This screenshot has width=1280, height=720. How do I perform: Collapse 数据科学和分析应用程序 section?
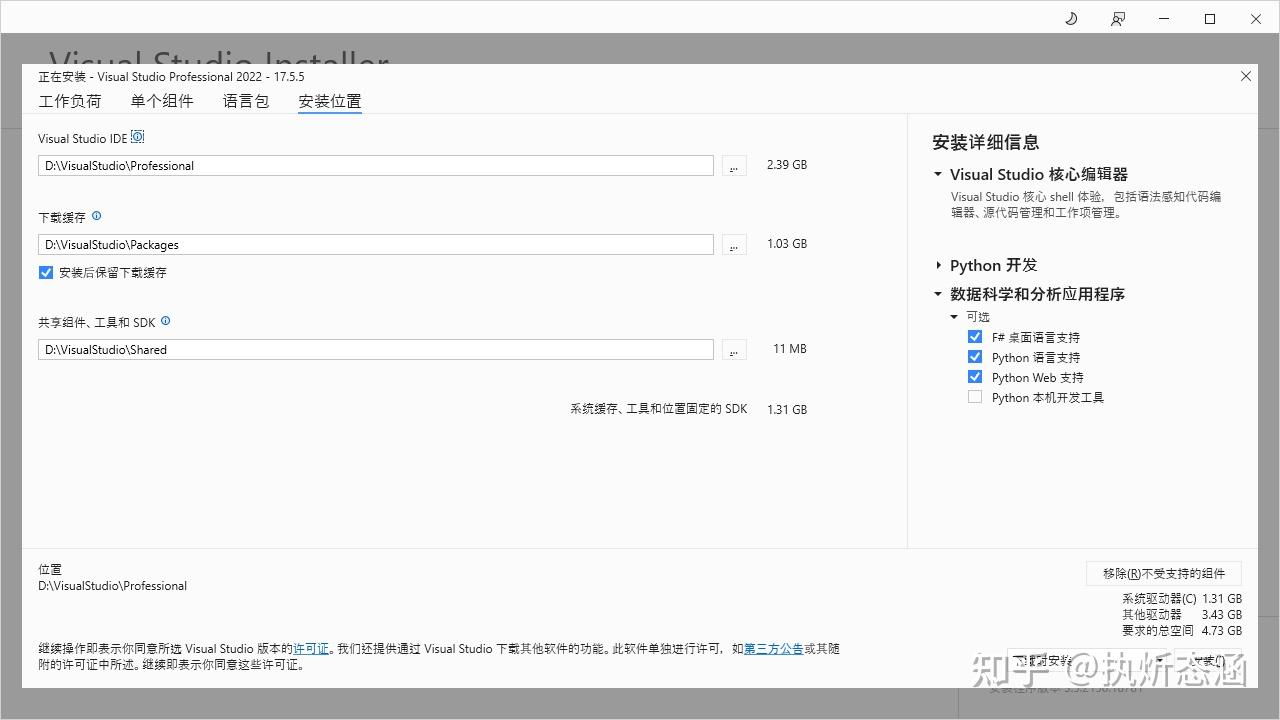[938, 294]
